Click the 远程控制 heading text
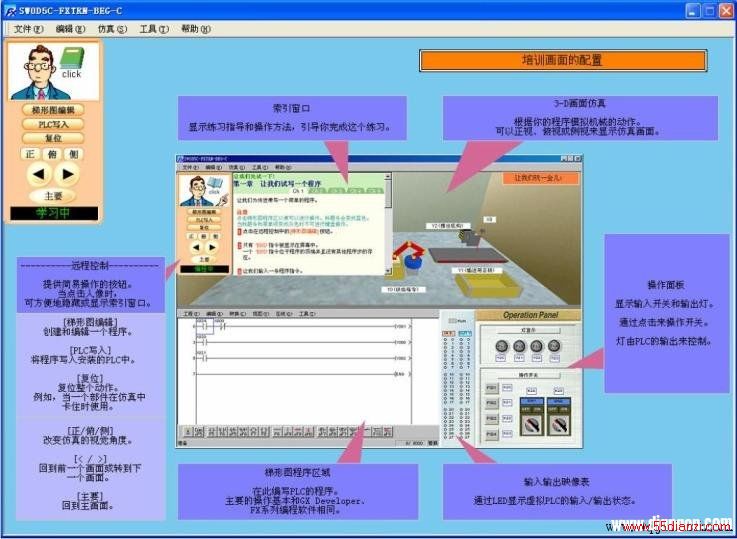 coord(90,266)
